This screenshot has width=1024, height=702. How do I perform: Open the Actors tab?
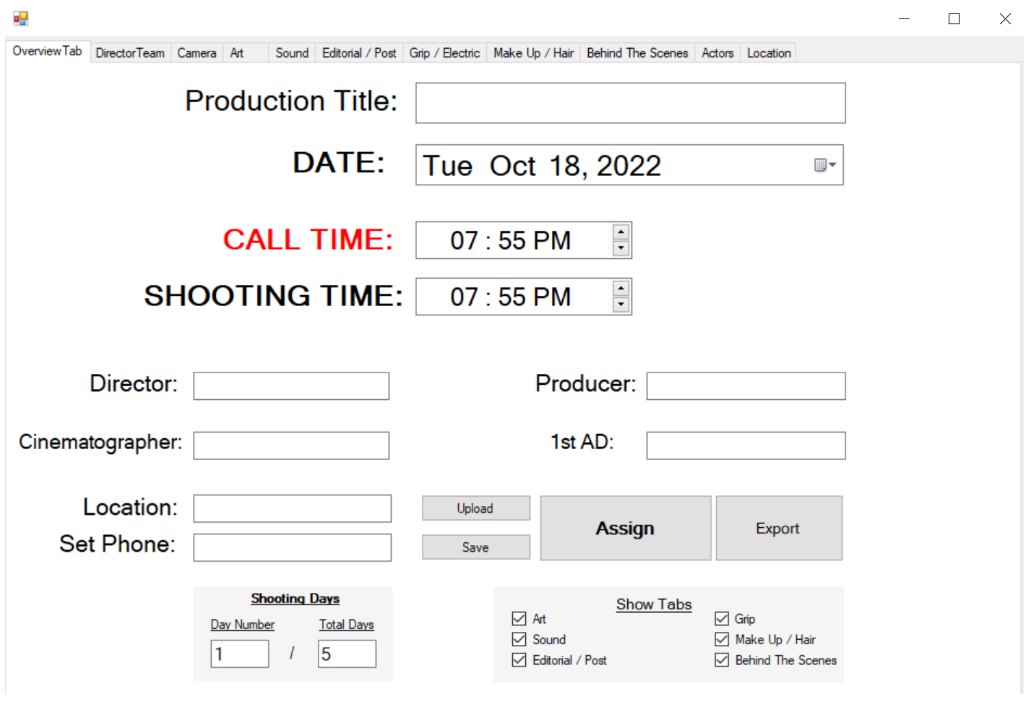click(x=718, y=53)
